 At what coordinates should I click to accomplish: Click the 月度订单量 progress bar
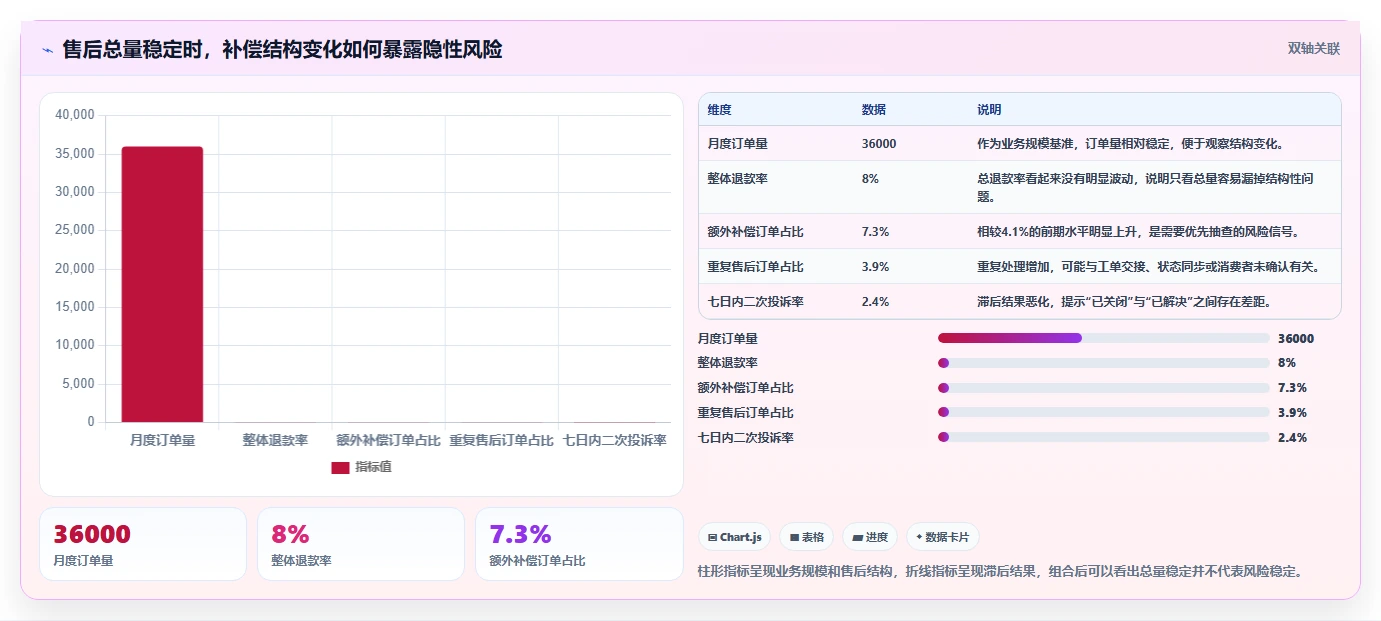(1104, 338)
